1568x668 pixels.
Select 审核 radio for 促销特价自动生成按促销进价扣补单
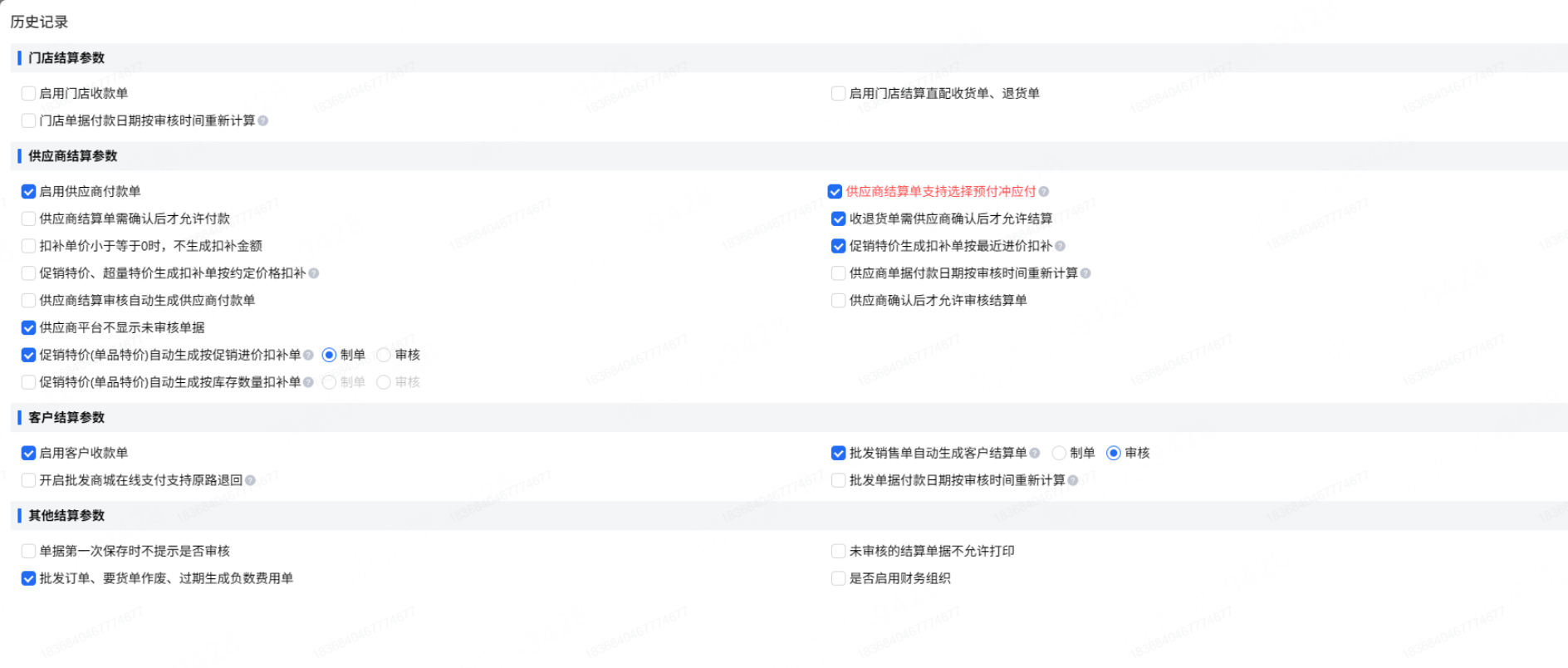pos(384,356)
